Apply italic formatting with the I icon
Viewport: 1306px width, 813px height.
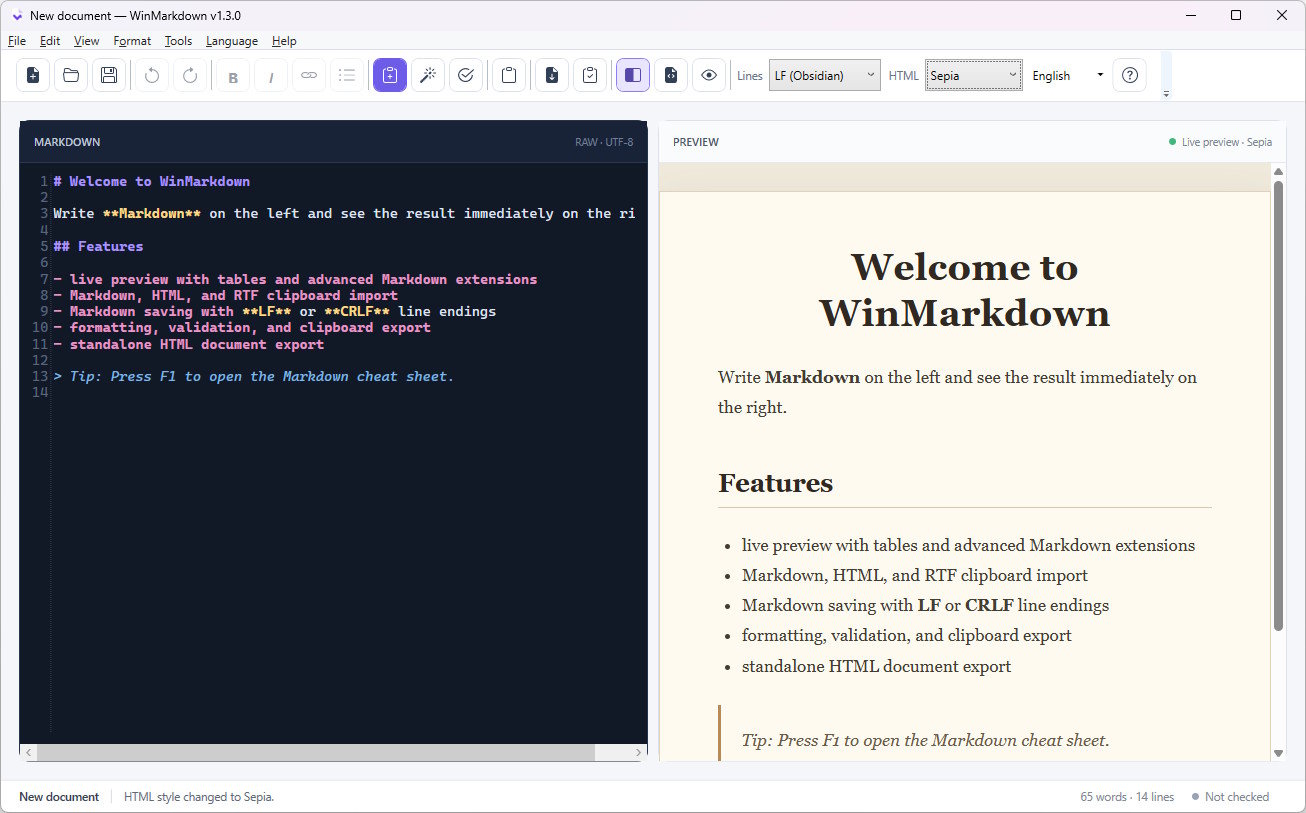point(271,75)
